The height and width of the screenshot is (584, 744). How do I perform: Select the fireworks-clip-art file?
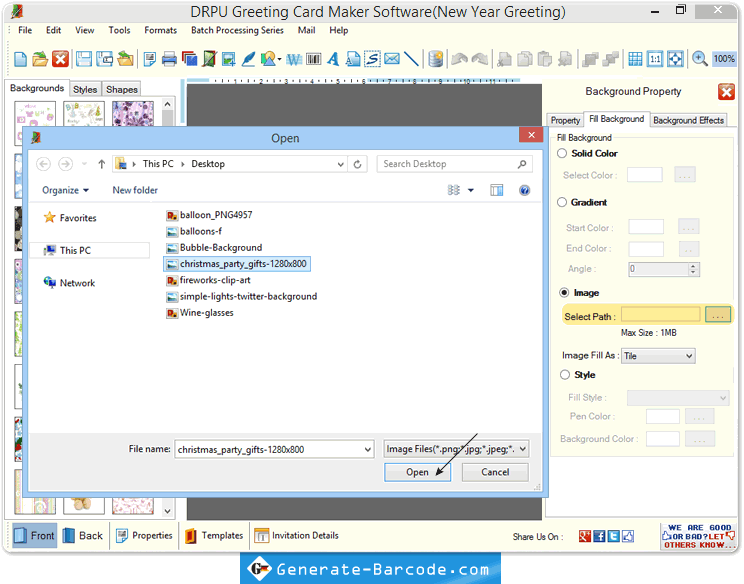click(208, 280)
